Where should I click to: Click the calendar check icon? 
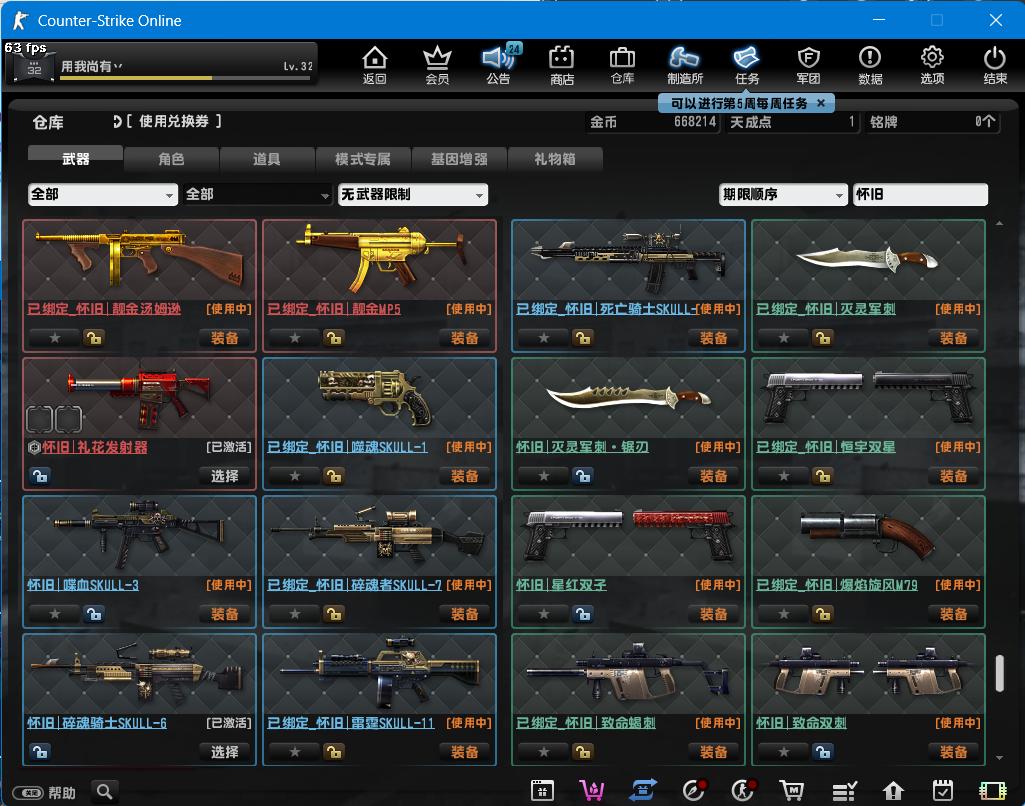coord(943,790)
